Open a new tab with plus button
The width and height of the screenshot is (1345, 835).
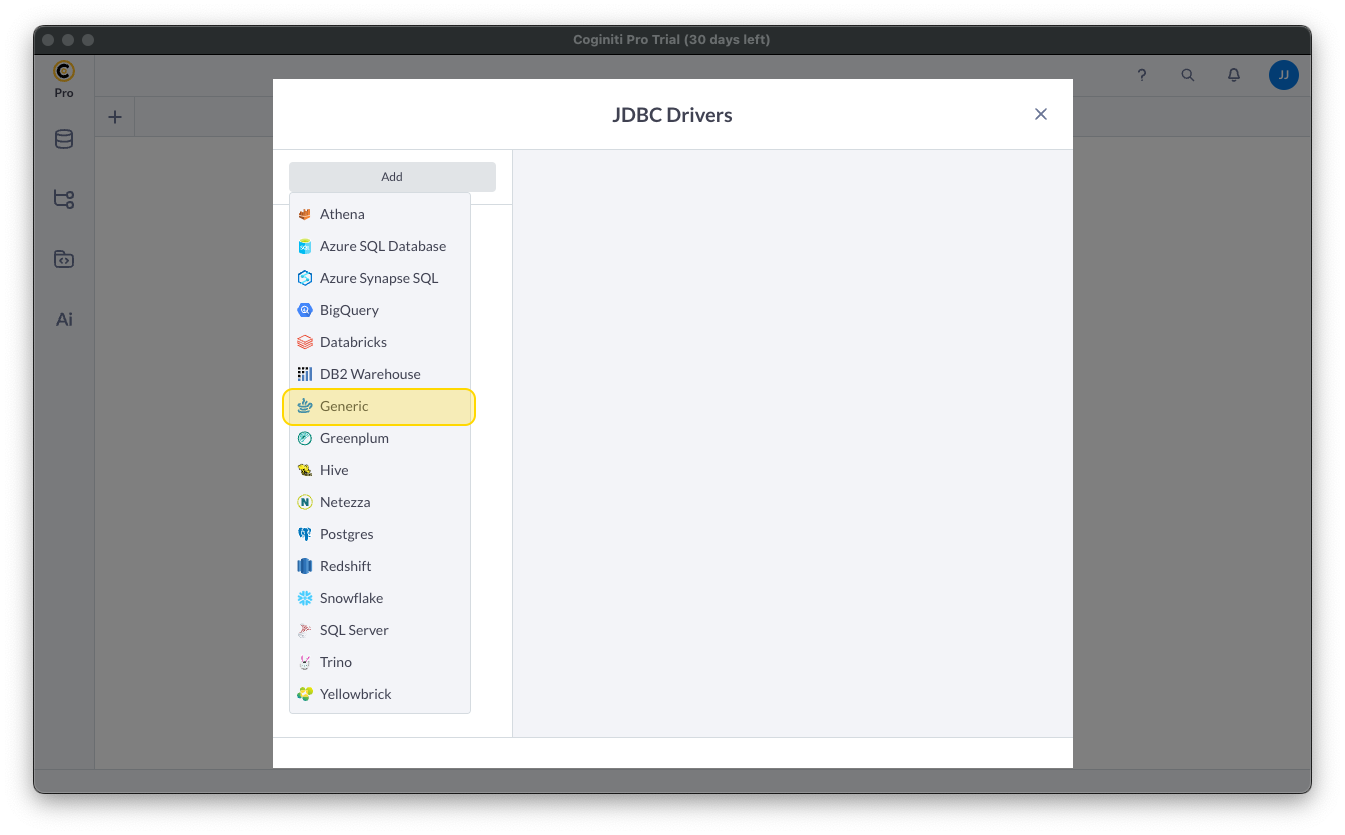pos(115,117)
